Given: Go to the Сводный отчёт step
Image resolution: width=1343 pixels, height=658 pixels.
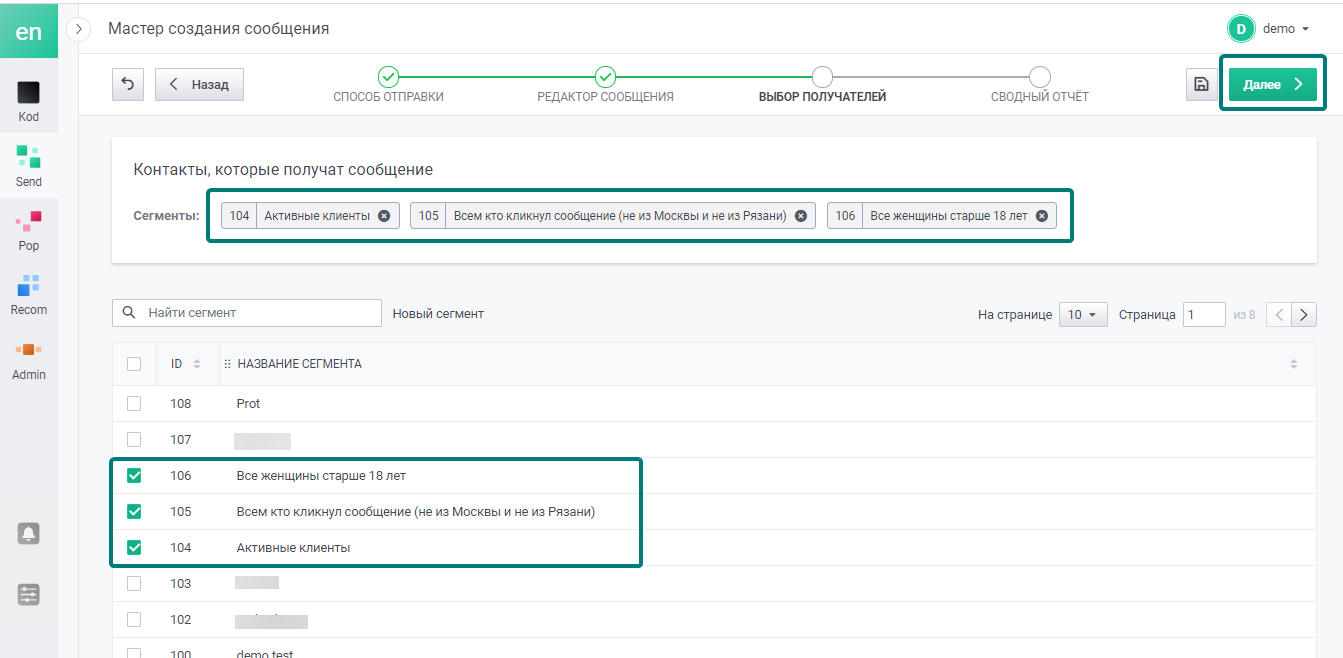Looking at the screenshot, I should click(1040, 86).
